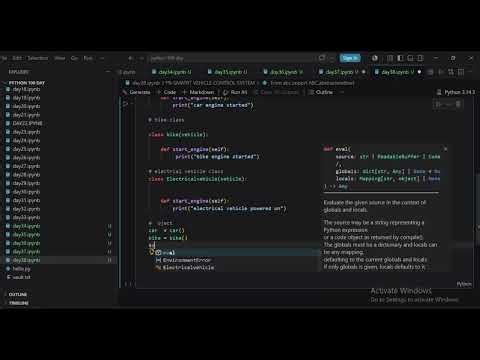Close the eval documentation popup
480x360 pixels.
[446, 149]
